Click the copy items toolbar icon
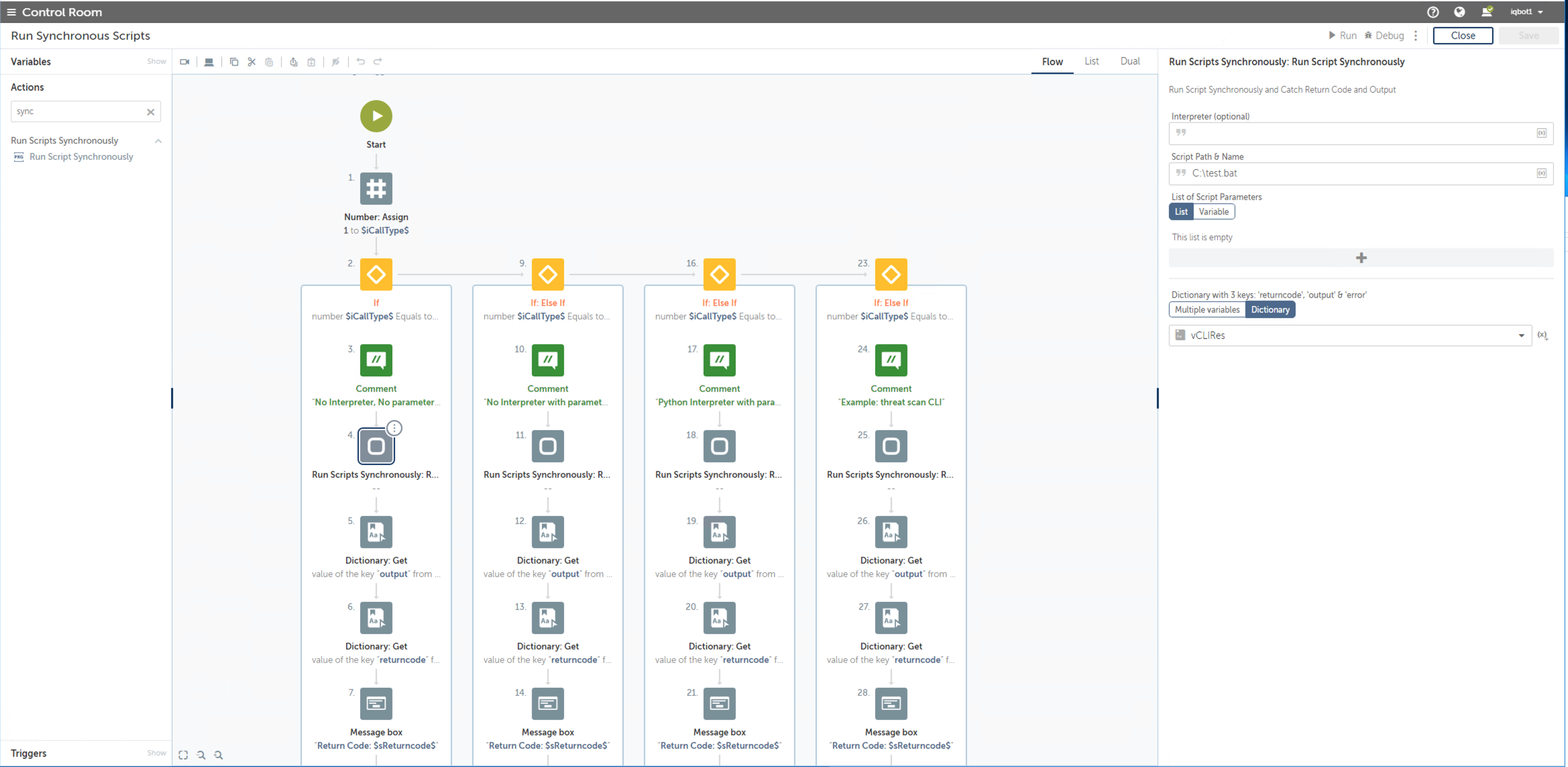 tap(234, 62)
